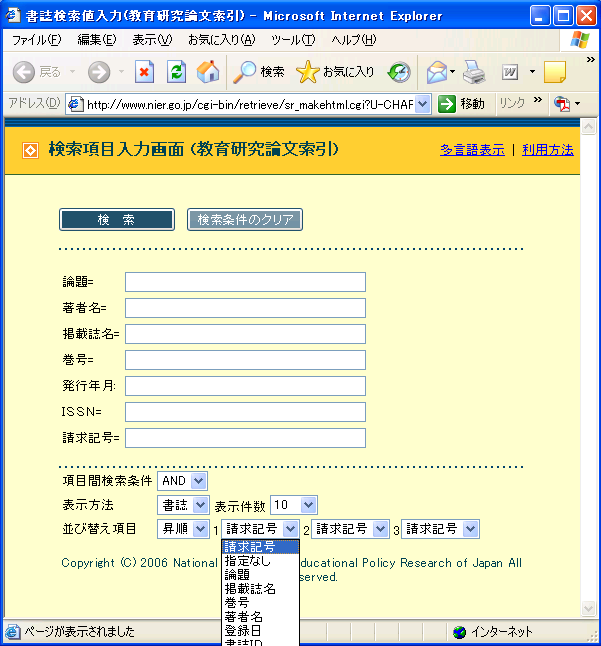Click into the 発行年月 input field

click(246, 386)
